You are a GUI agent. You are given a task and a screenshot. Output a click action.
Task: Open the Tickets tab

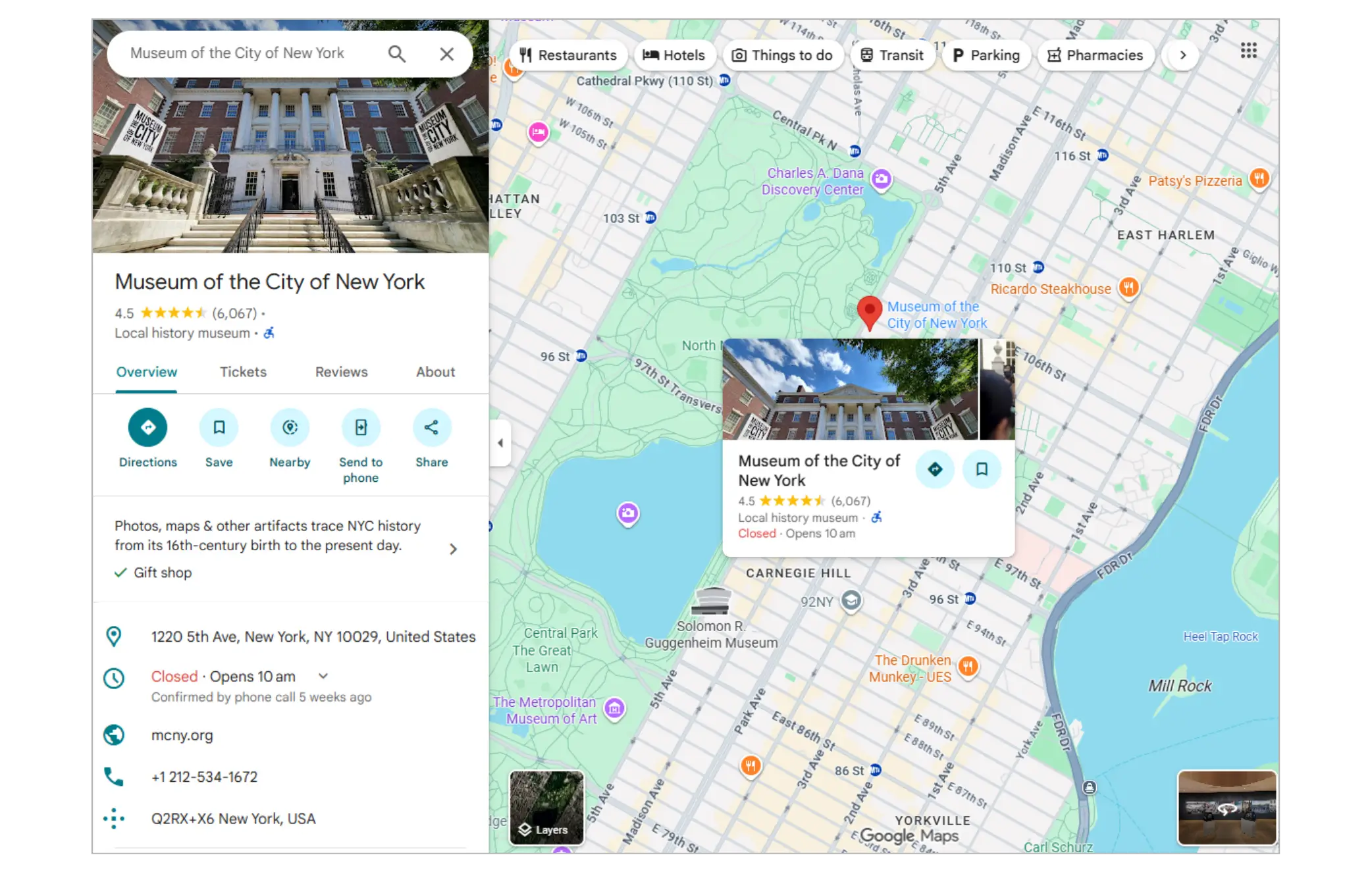tap(243, 372)
